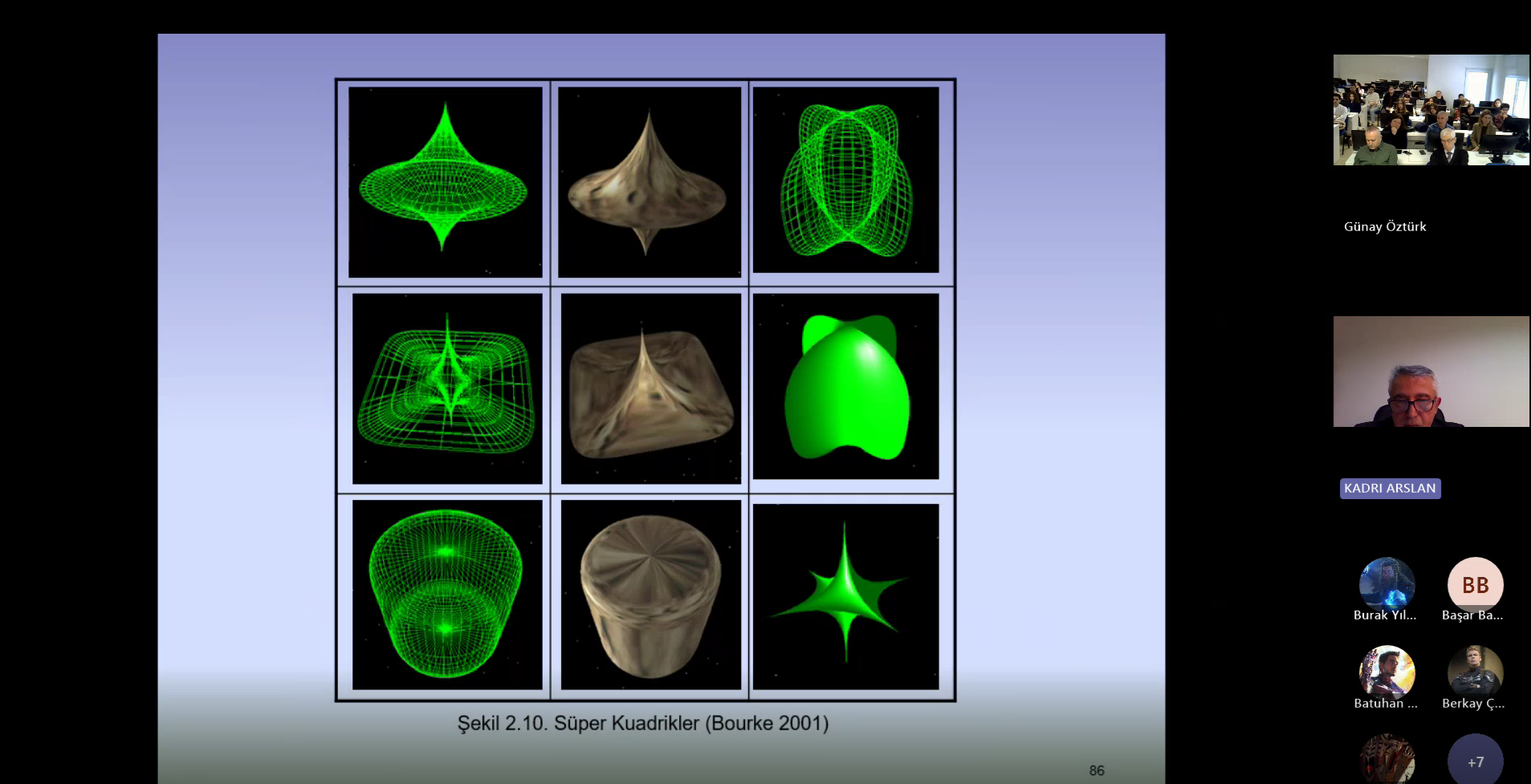
Task: Select the solid green star-shaped superquadric
Action: pos(845,596)
